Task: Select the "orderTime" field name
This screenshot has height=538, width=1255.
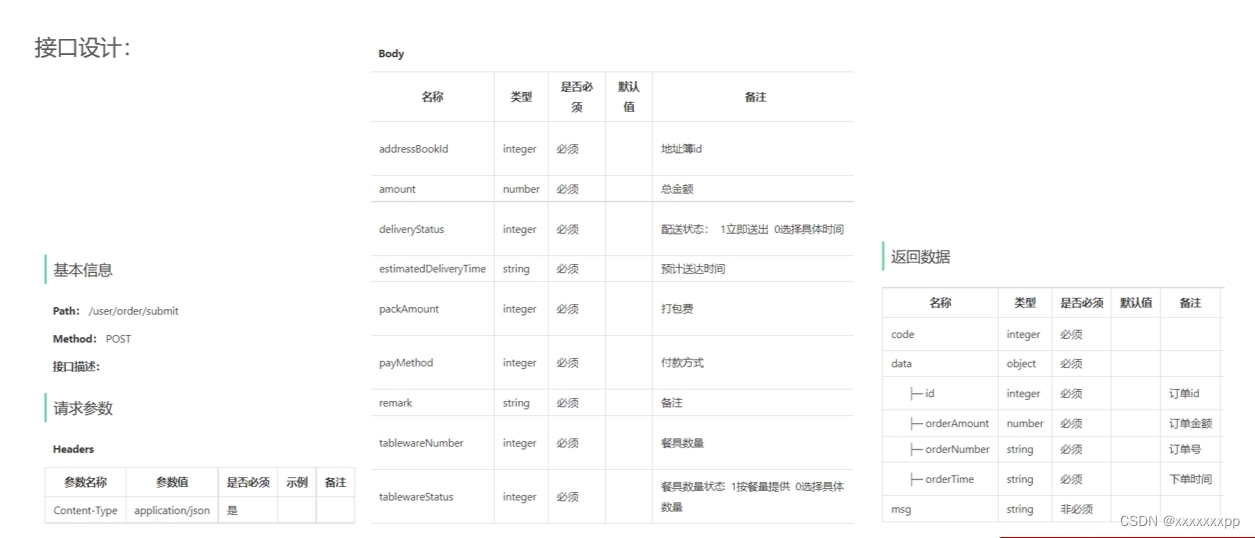Action: point(949,480)
